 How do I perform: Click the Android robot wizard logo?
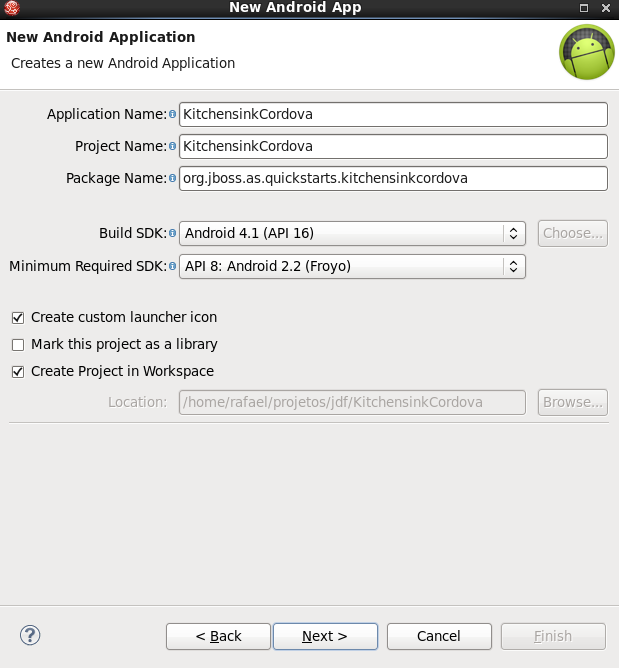pos(587,52)
